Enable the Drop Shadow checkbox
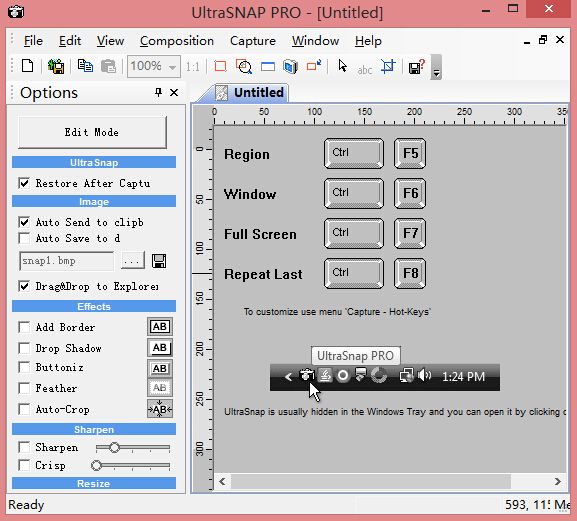577x521 pixels. pyautogui.click(x=24, y=348)
